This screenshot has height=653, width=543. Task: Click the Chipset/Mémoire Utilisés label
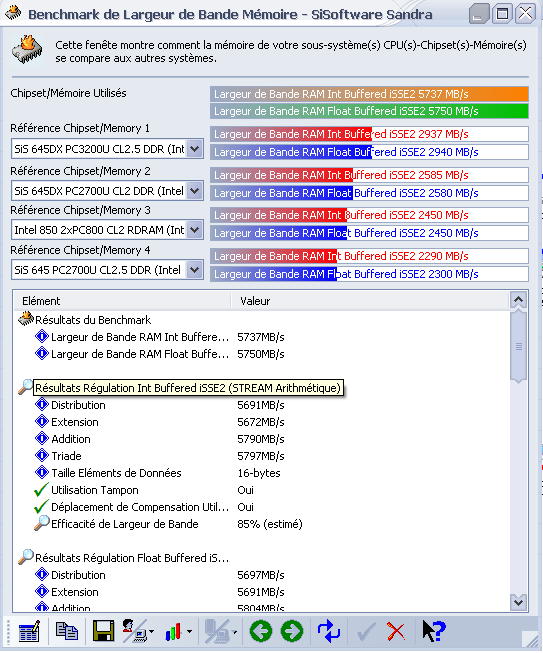pos(68,93)
